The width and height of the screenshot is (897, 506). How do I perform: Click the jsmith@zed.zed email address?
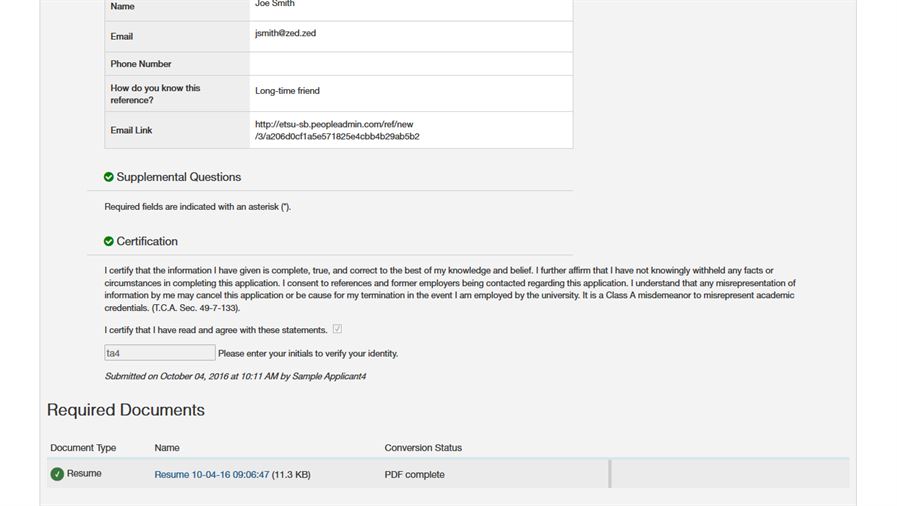(285, 34)
